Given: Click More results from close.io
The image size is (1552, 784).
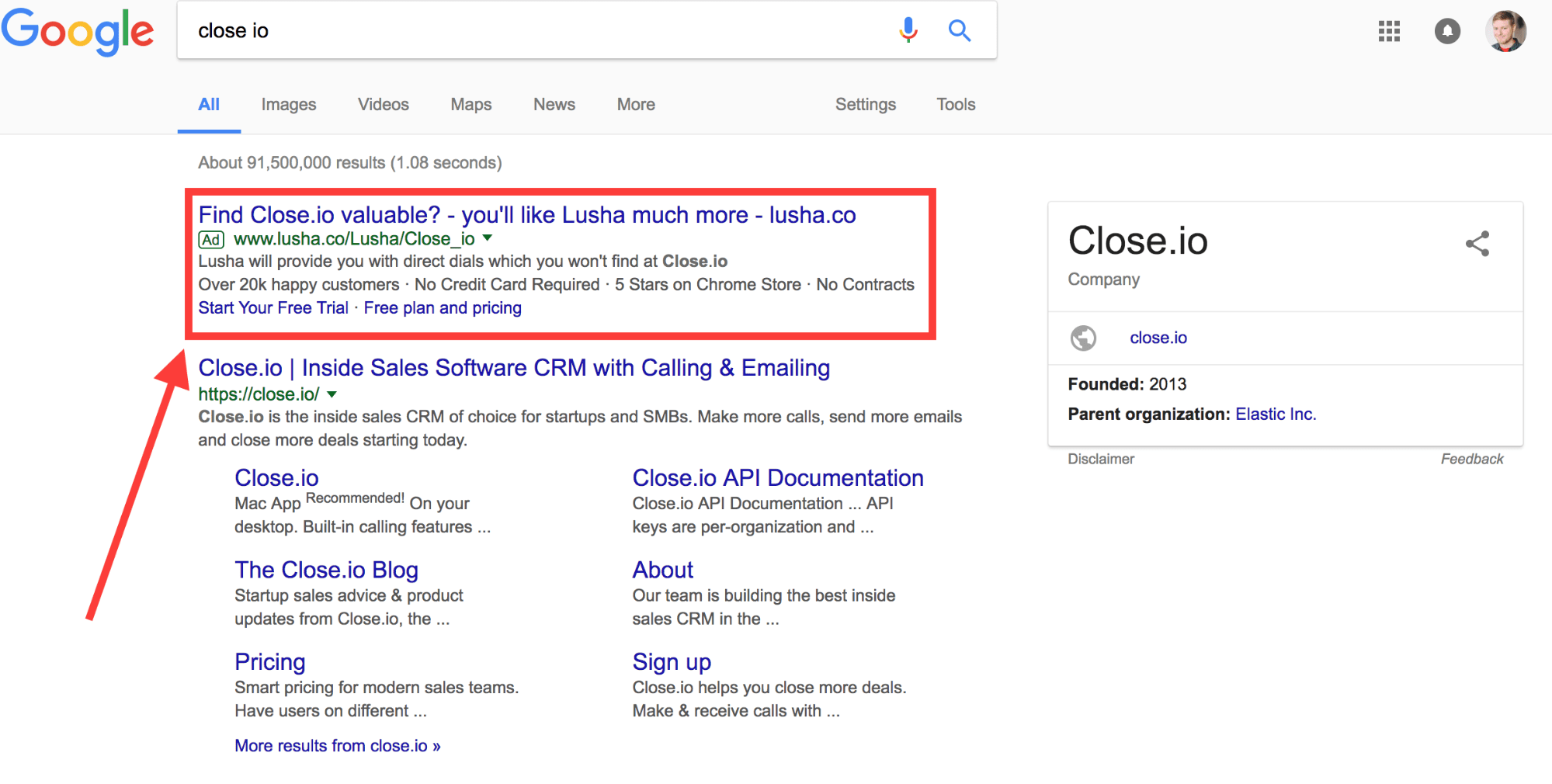Looking at the screenshot, I should coord(338,745).
